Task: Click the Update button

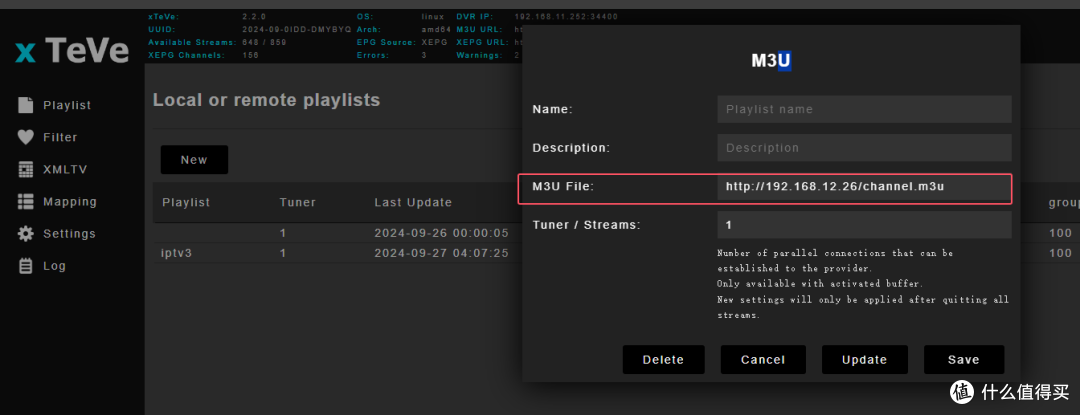Action: tap(864, 359)
